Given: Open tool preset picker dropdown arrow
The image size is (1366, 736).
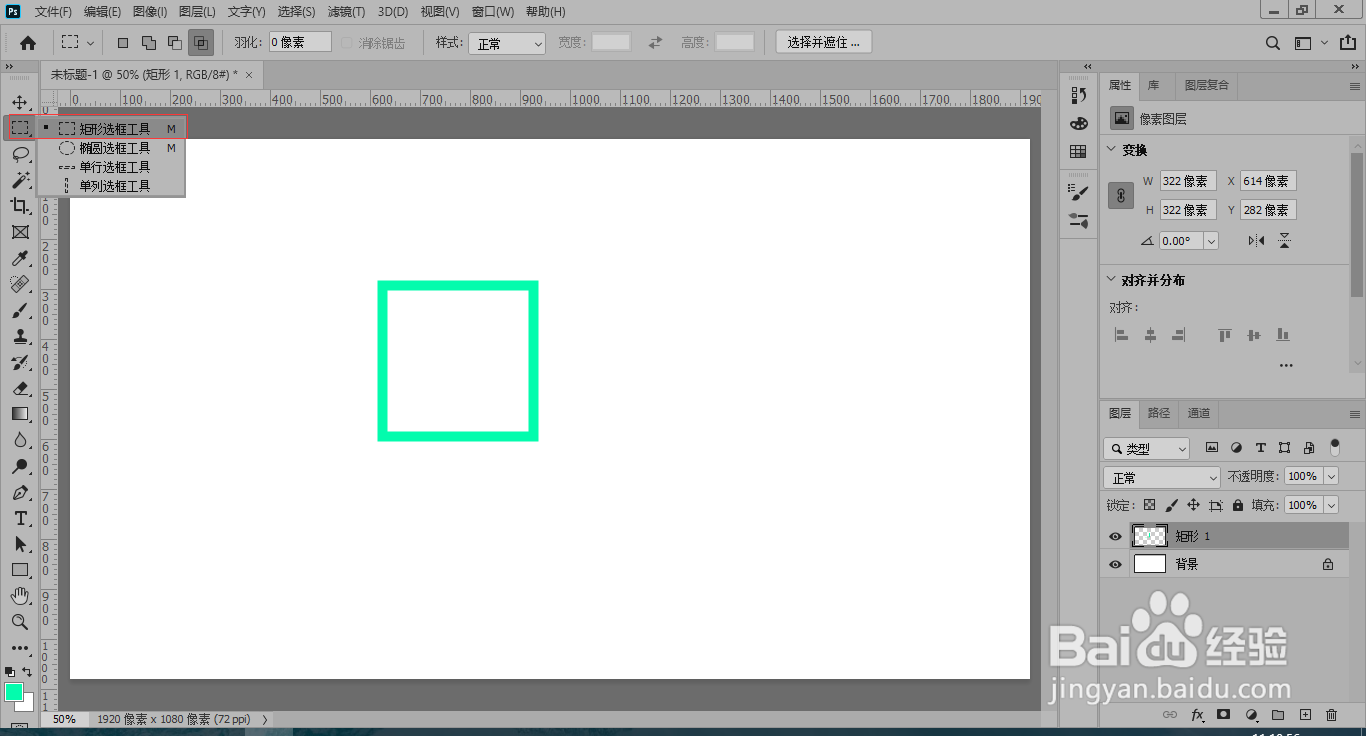Looking at the screenshot, I should [91, 43].
